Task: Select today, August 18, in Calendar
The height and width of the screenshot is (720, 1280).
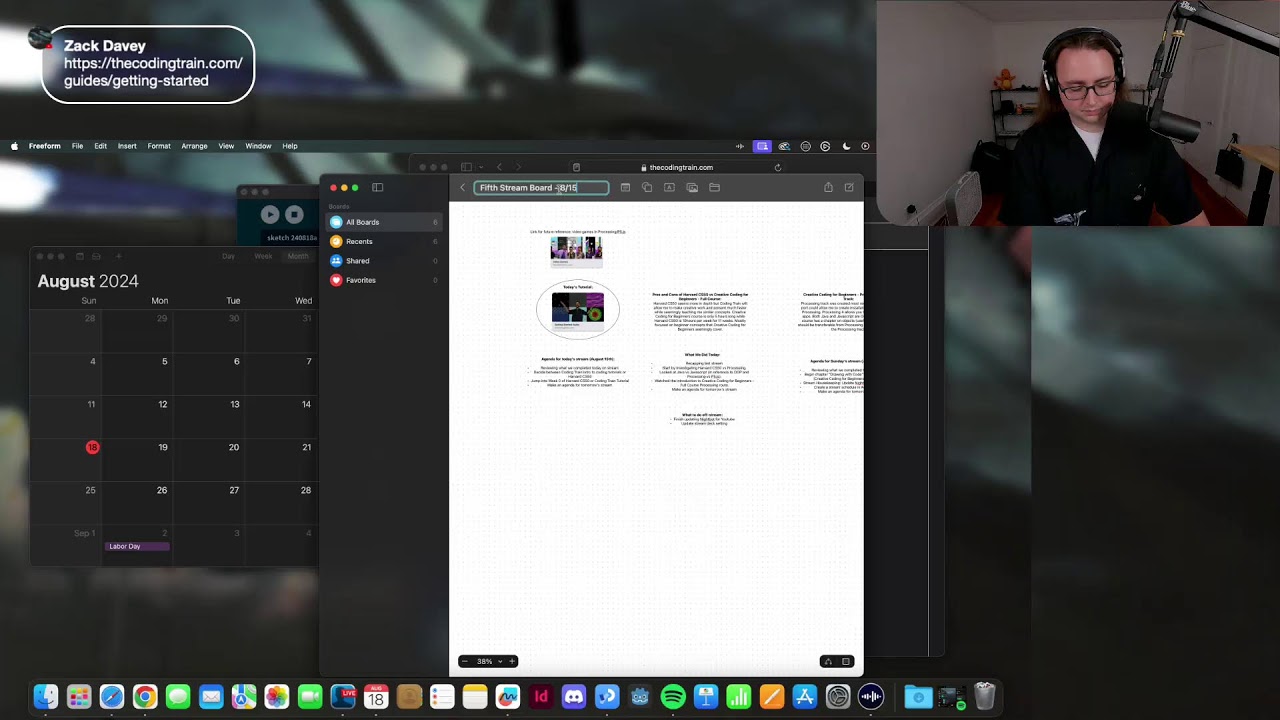Action: (x=92, y=447)
